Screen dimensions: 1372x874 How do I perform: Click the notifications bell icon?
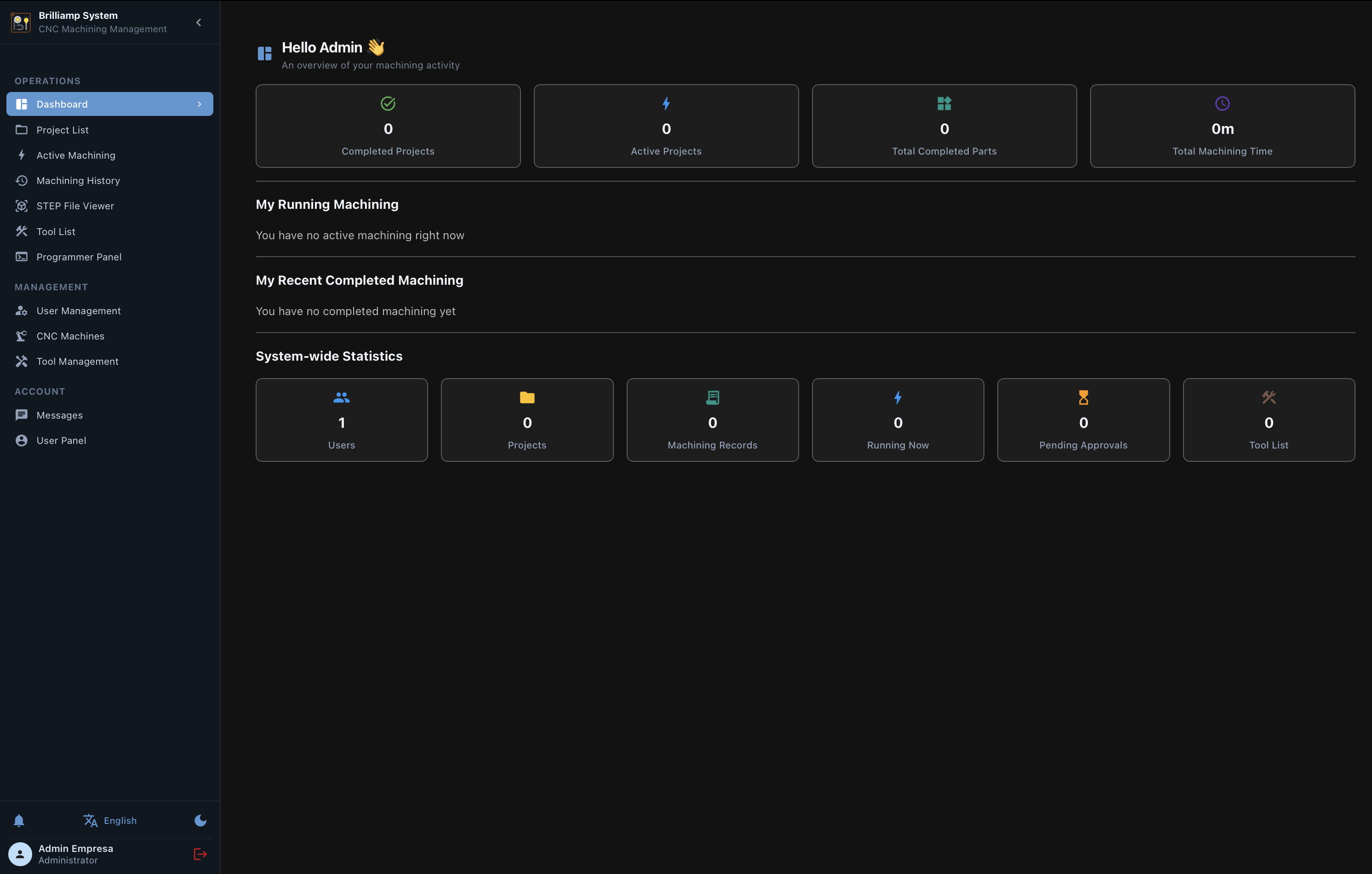click(19, 820)
